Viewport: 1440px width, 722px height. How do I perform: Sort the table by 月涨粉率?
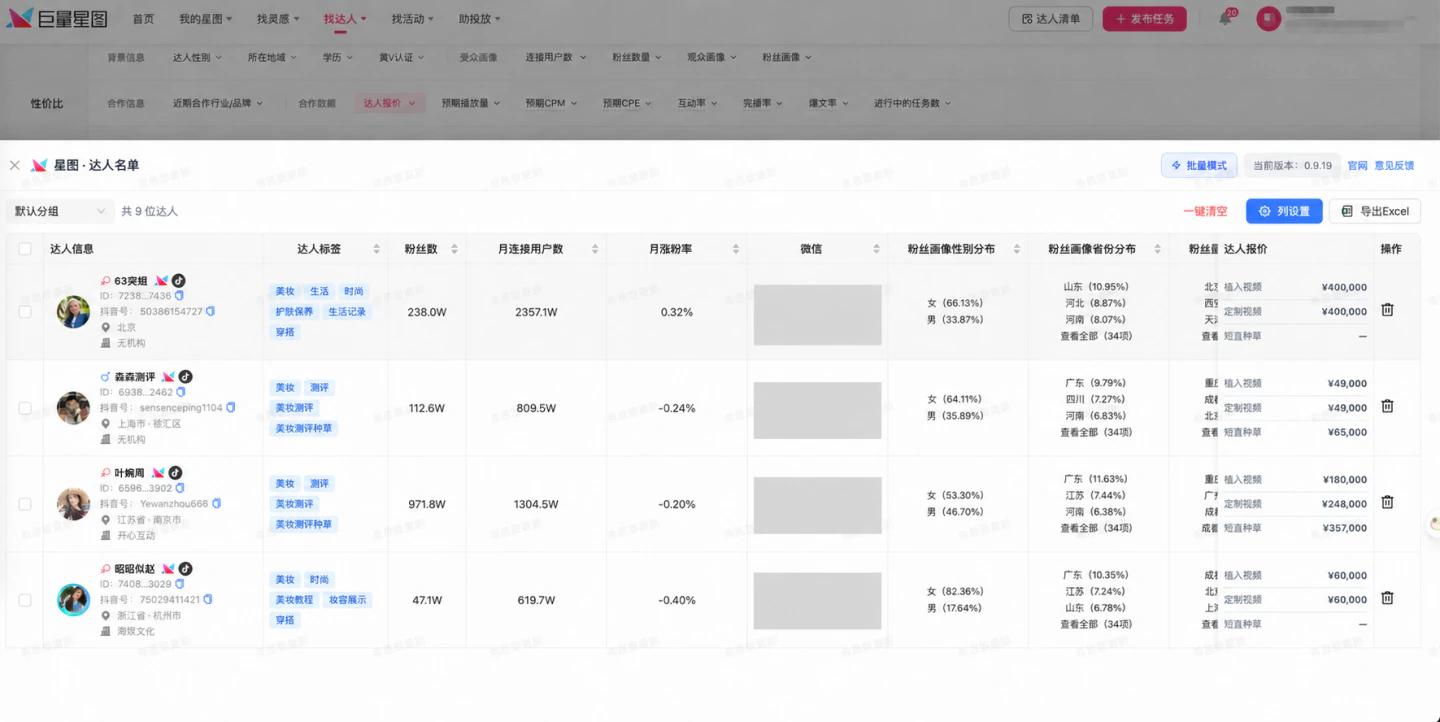pyautogui.click(x=736, y=249)
